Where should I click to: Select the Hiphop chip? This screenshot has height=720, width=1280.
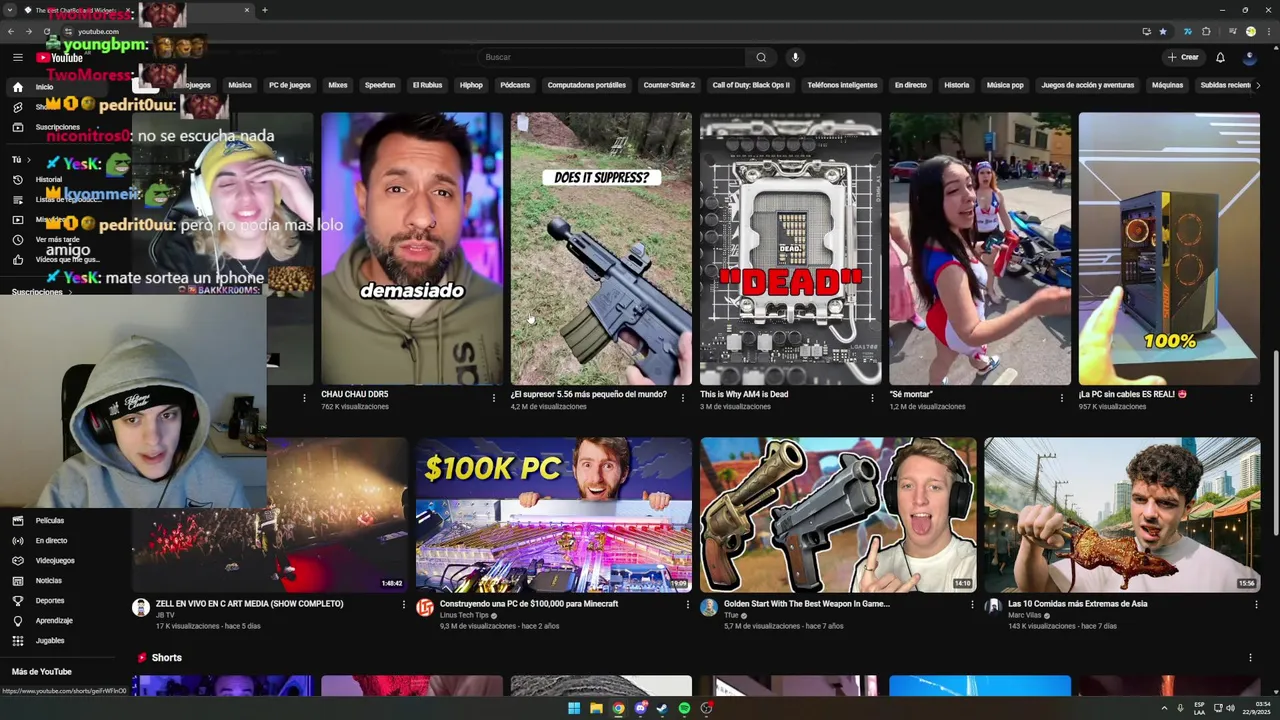pyautogui.click(x=471, y=85)
